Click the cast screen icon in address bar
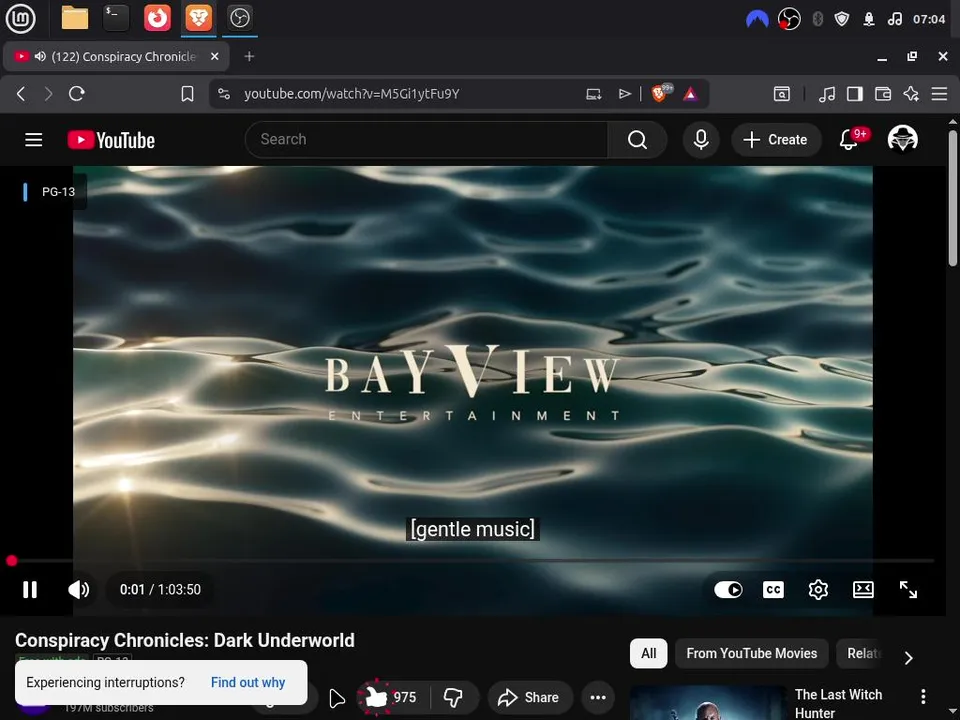The image size is (960, 720). coord(593,94)
